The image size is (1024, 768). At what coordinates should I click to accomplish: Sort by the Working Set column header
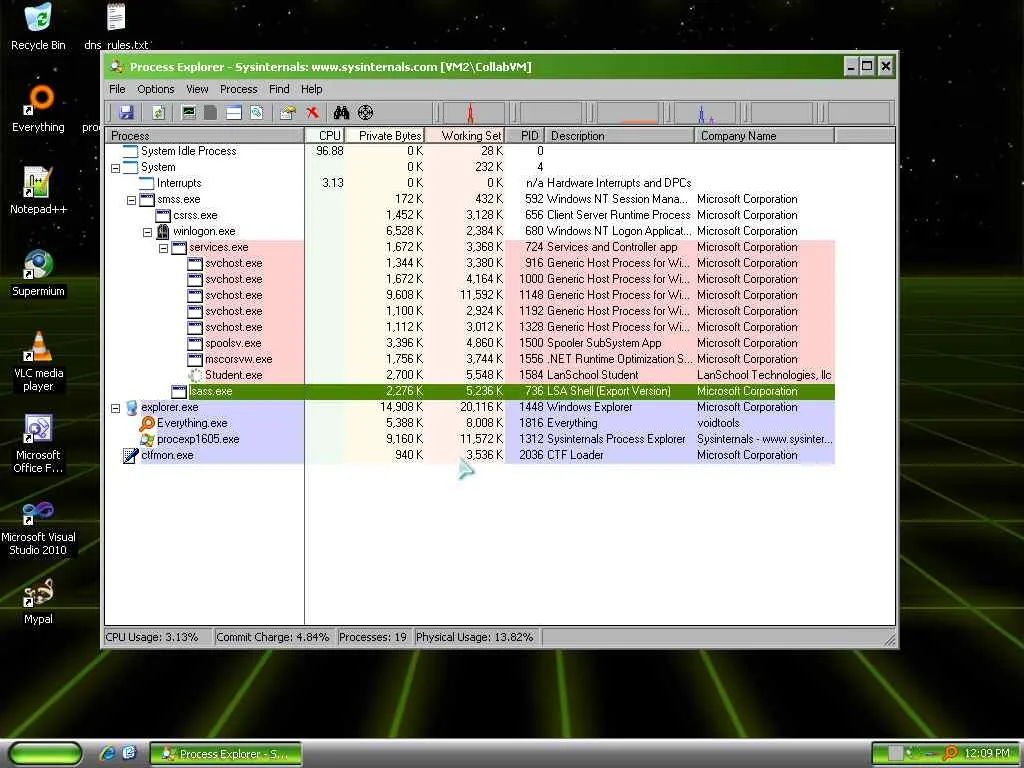465,136
